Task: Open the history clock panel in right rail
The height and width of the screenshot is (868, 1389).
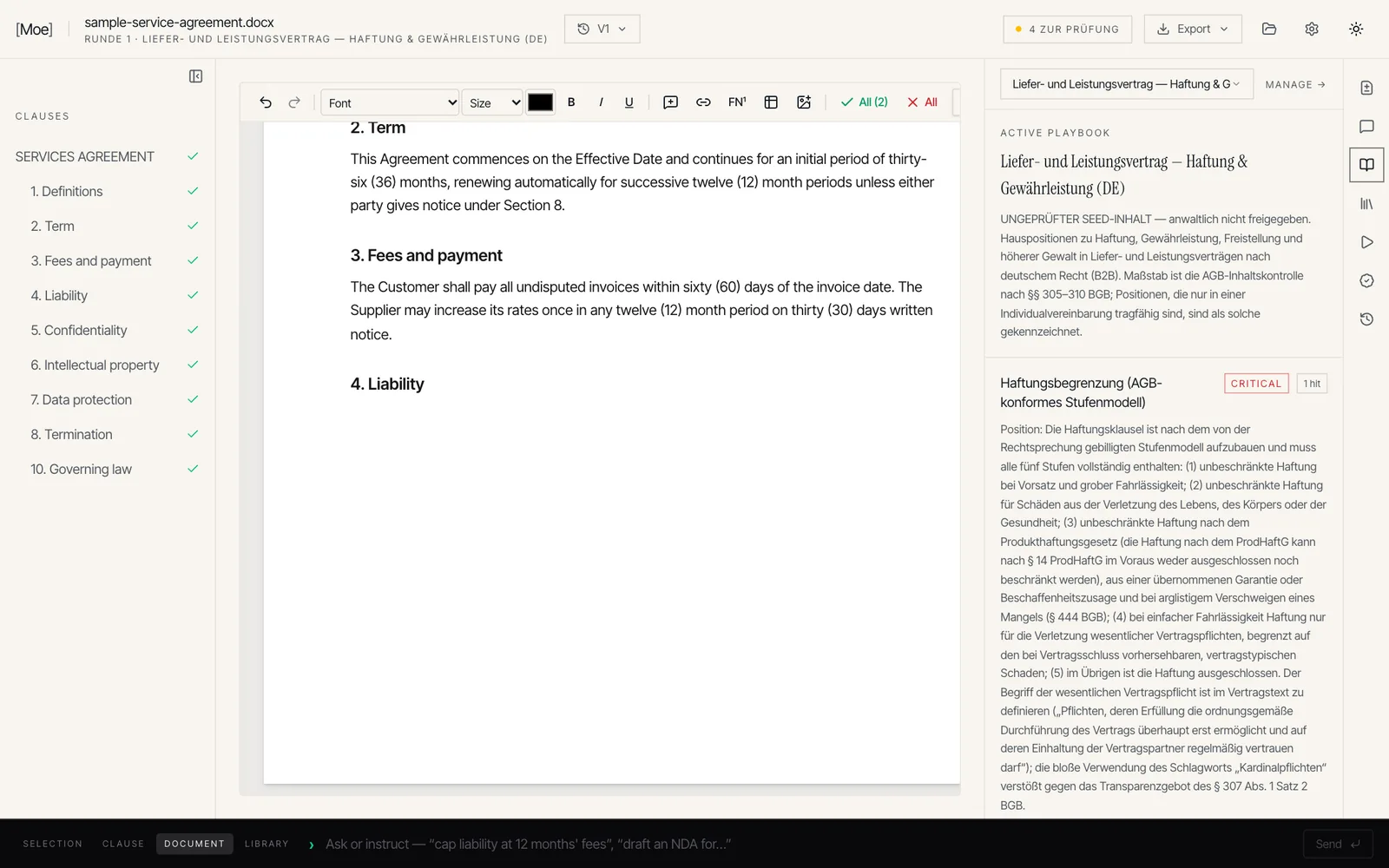Action: [x=1366, y=319]
